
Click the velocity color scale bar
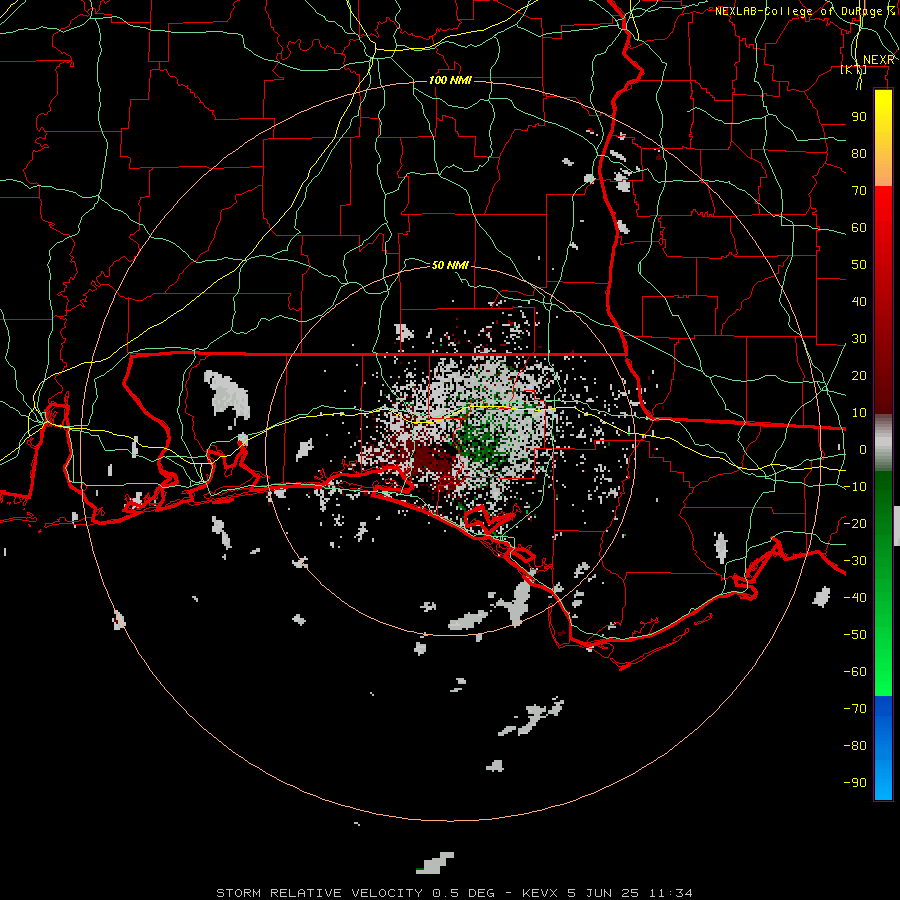pyautogui.click(x=883, y=444)
